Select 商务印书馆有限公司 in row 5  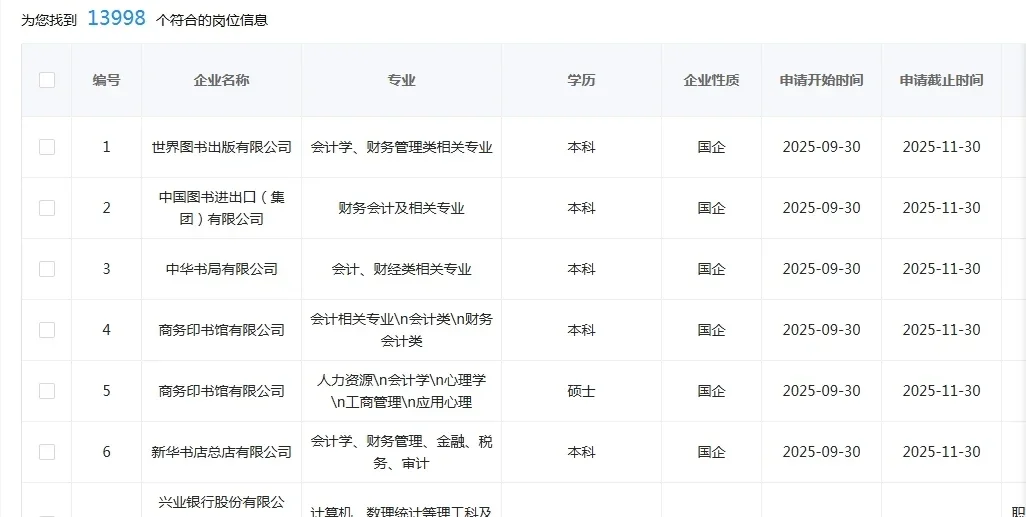pos(221,391)
